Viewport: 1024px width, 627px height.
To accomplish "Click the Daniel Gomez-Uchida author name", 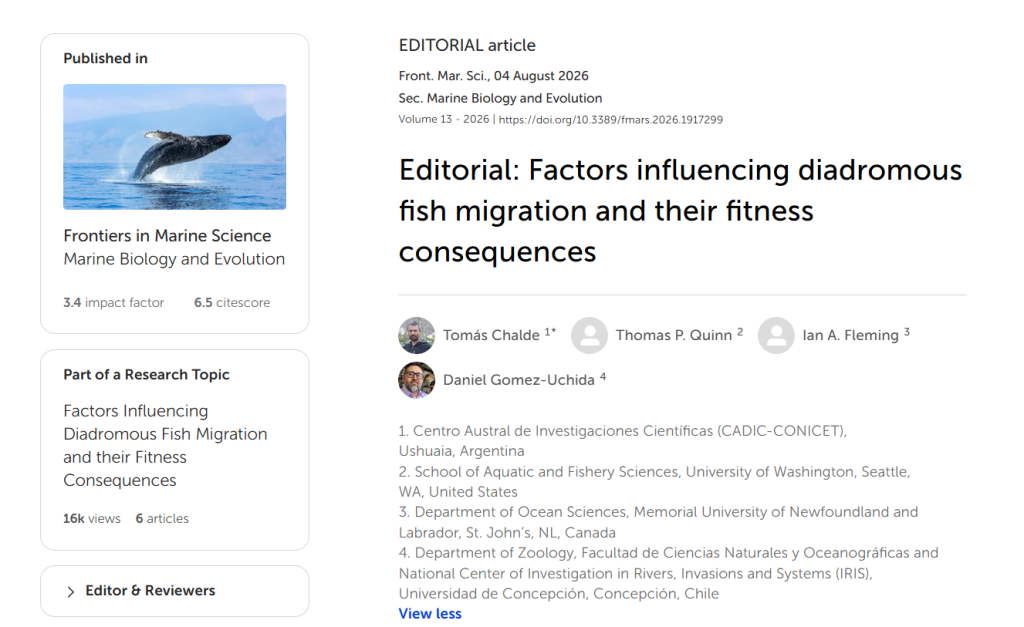I will tap(519, 380).
